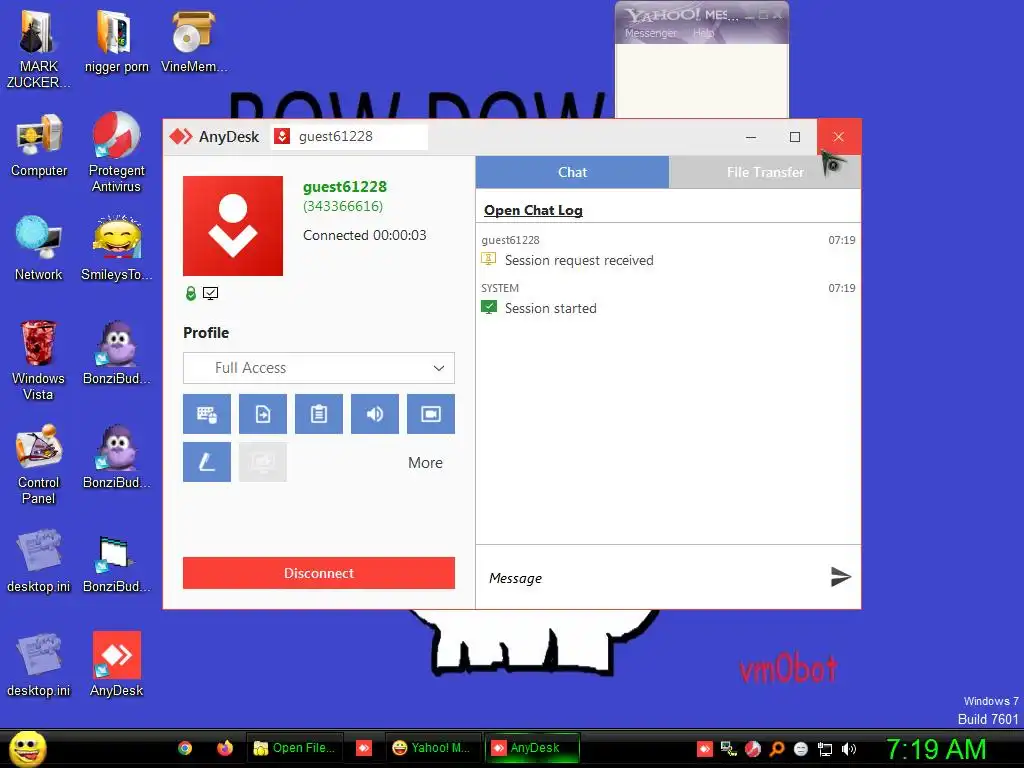The height and width of the screenshot is (768, 1024).
Task: Click the round smiley face tray icon
Action: tap(801, 749)
